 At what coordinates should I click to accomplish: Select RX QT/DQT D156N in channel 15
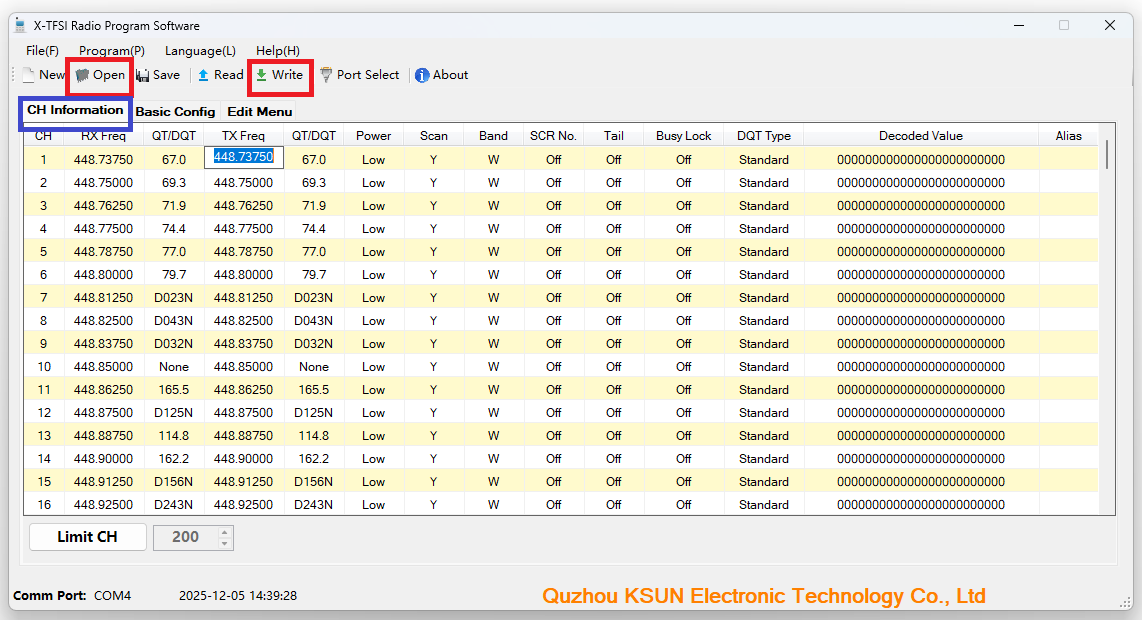(x=173, y=482)
